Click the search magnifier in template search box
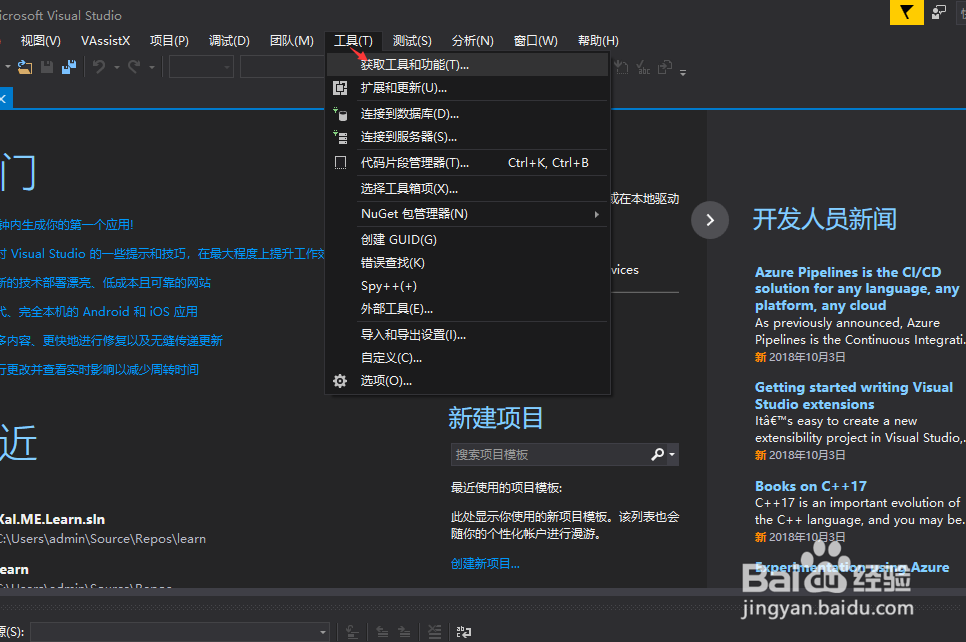This screenshot has height=642, width=966. pyautogui.click(x=657, y=455)
